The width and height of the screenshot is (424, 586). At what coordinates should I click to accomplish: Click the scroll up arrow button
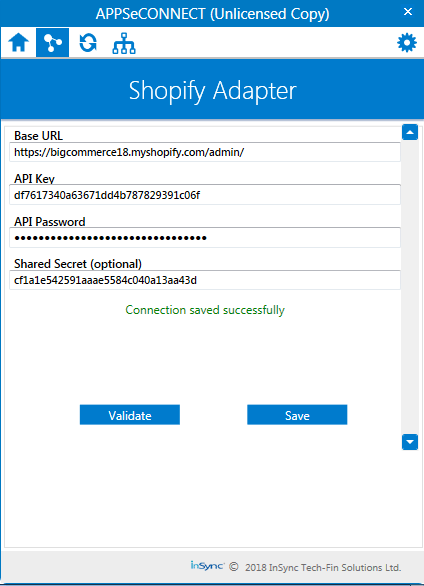pyautogui.click(x=410, y=132)
